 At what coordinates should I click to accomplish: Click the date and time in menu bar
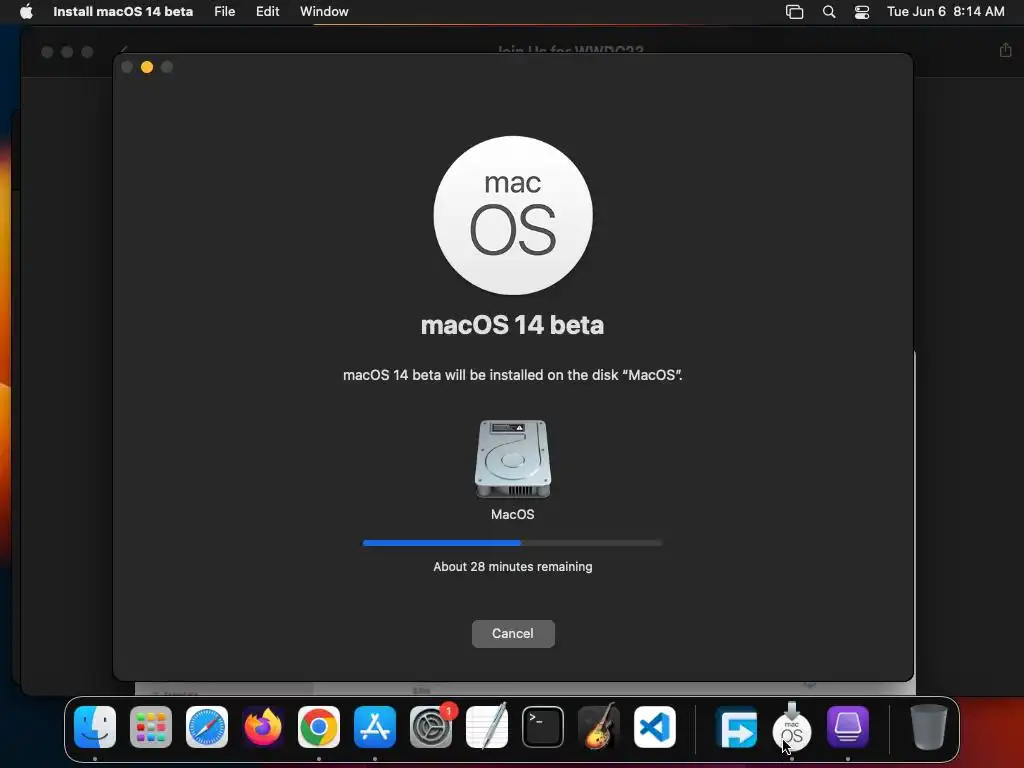(x=946, y=12)
